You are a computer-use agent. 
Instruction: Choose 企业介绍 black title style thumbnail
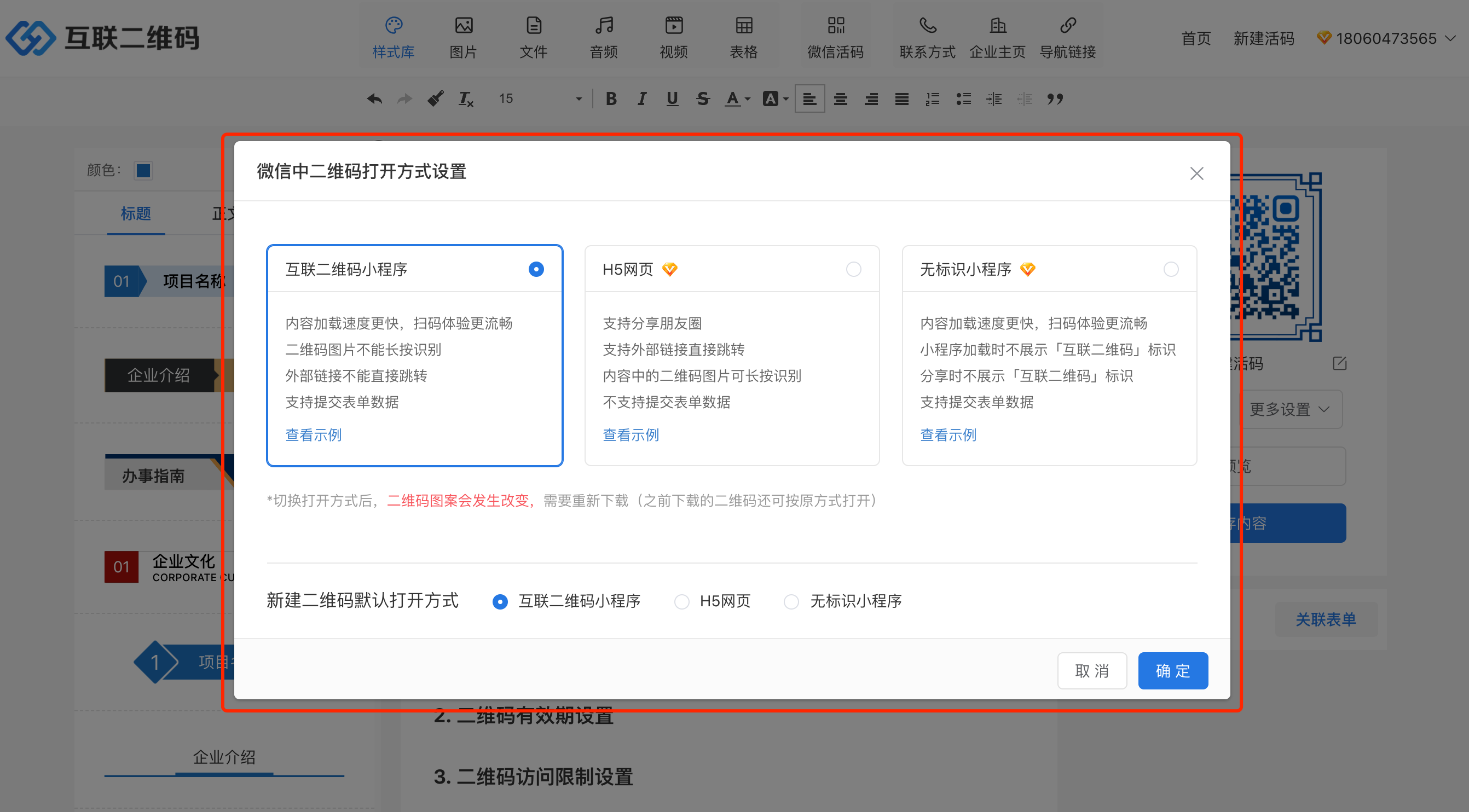pos(169,375)
